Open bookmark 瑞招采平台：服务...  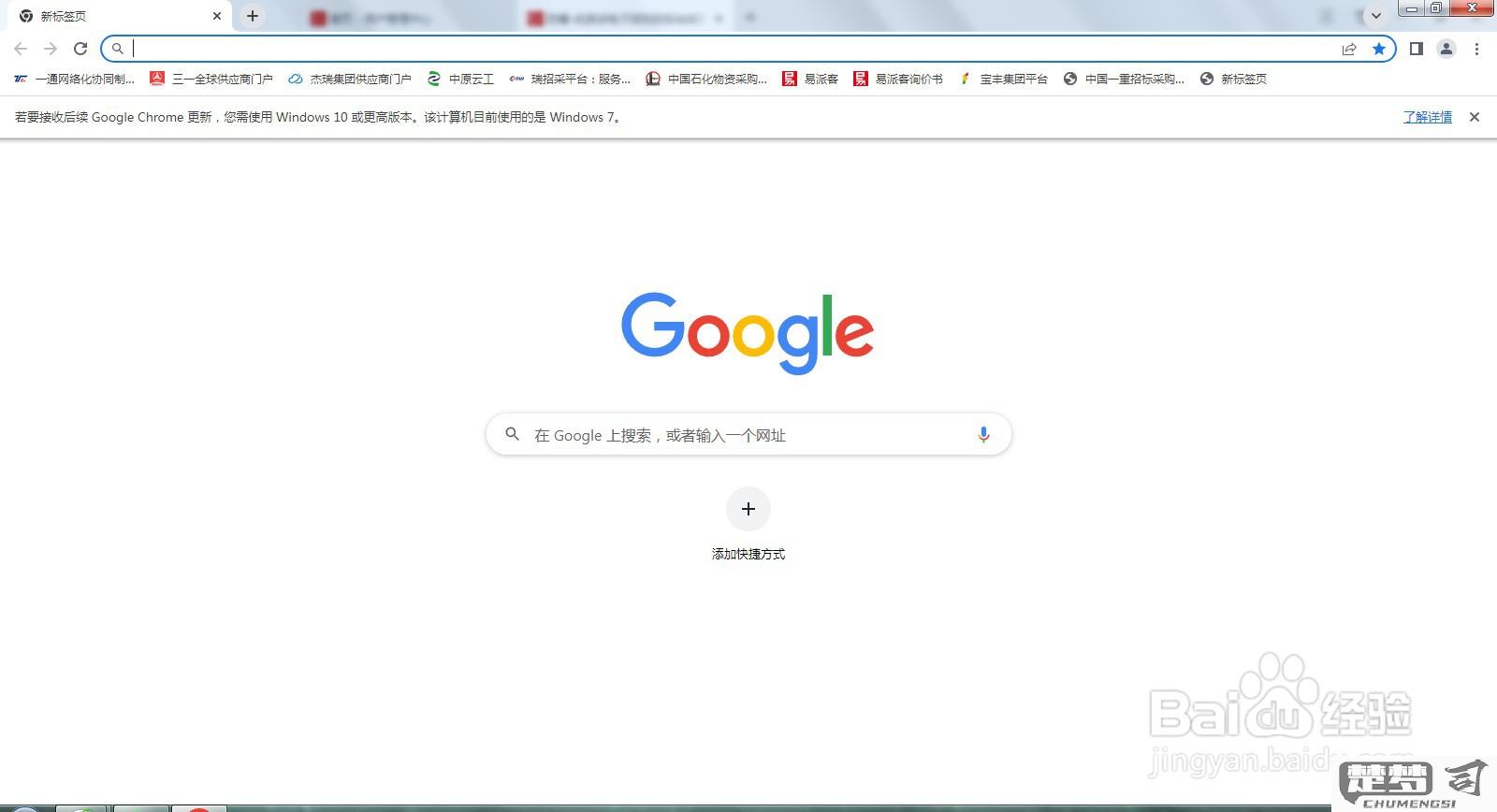tap(570, 80)
